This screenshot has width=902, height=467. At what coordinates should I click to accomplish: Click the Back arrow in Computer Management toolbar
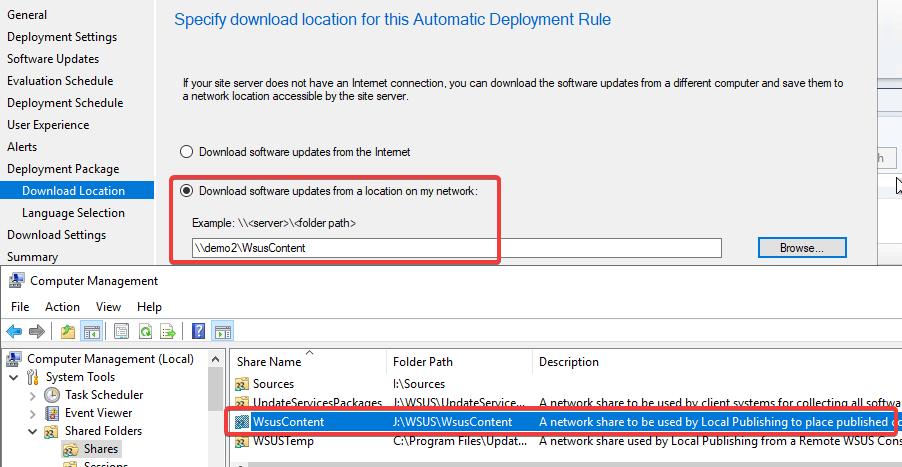pyautogui.click(x=14, y=331)
